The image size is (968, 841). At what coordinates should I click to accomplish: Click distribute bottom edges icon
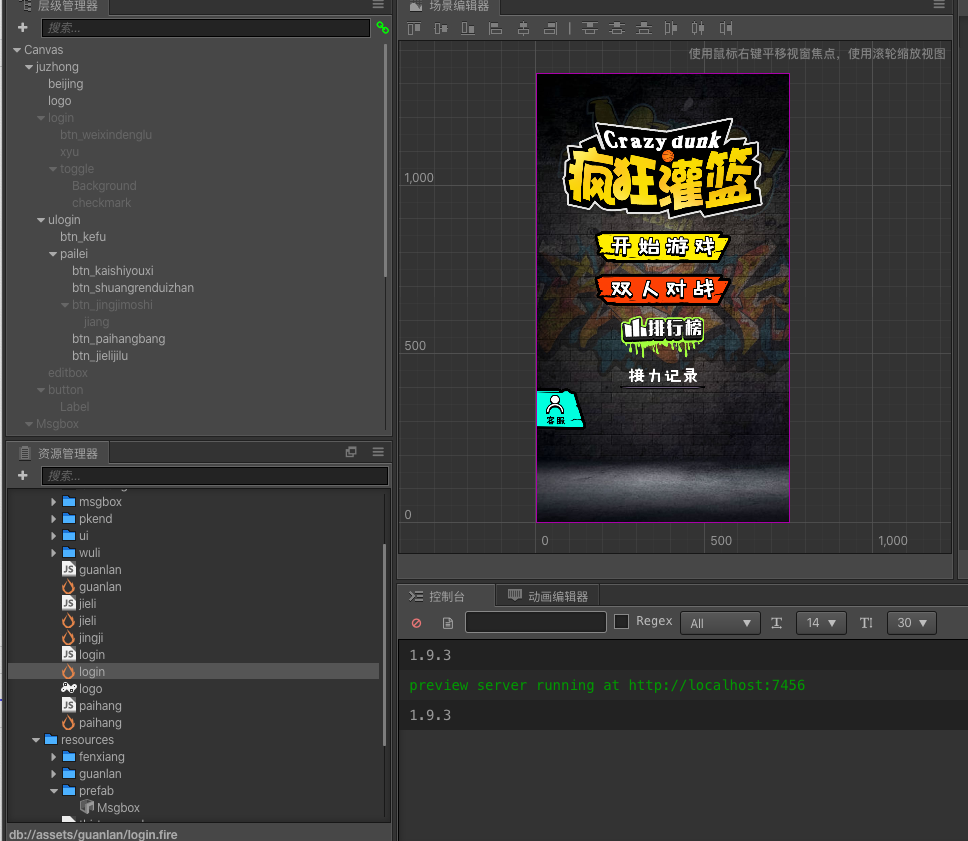pyautogui.click(x=644, y=28)
